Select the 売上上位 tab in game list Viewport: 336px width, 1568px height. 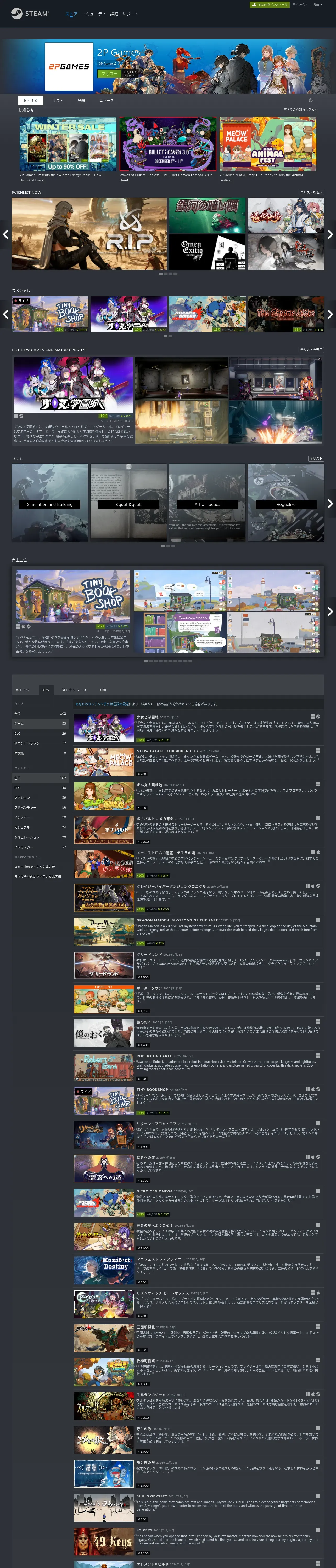23,690
